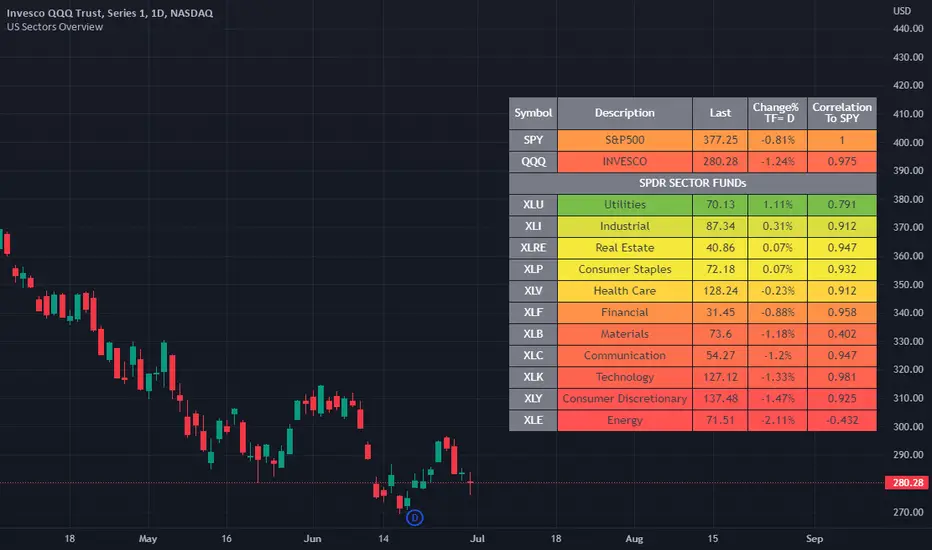Click Consumer Discretionary last price 137.48
This screenshot has width=932, height=550.
(x=720, y=398)
